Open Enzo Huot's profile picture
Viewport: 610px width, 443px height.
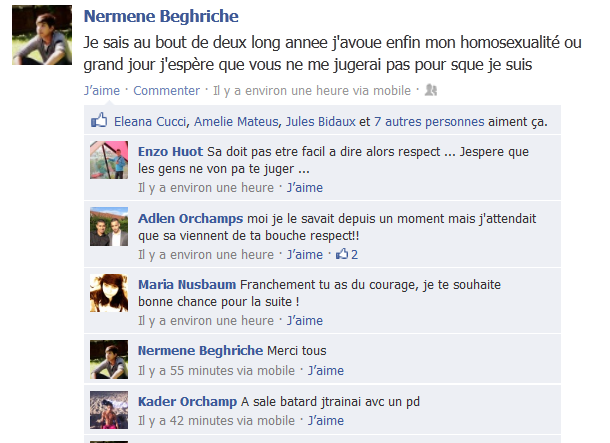click(109, 160)
